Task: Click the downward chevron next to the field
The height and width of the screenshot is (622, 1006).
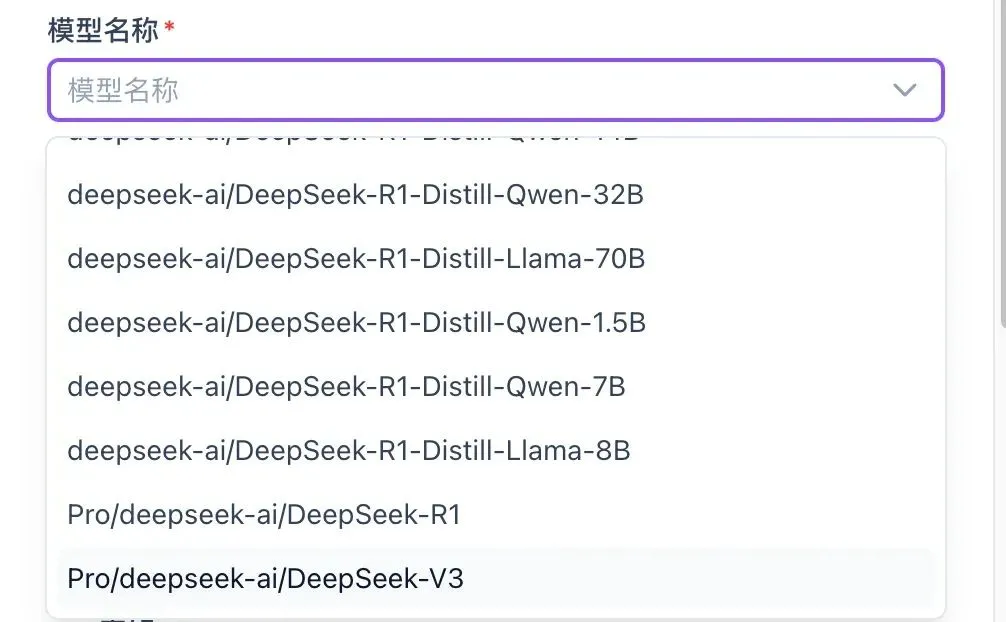Action: 905,90
